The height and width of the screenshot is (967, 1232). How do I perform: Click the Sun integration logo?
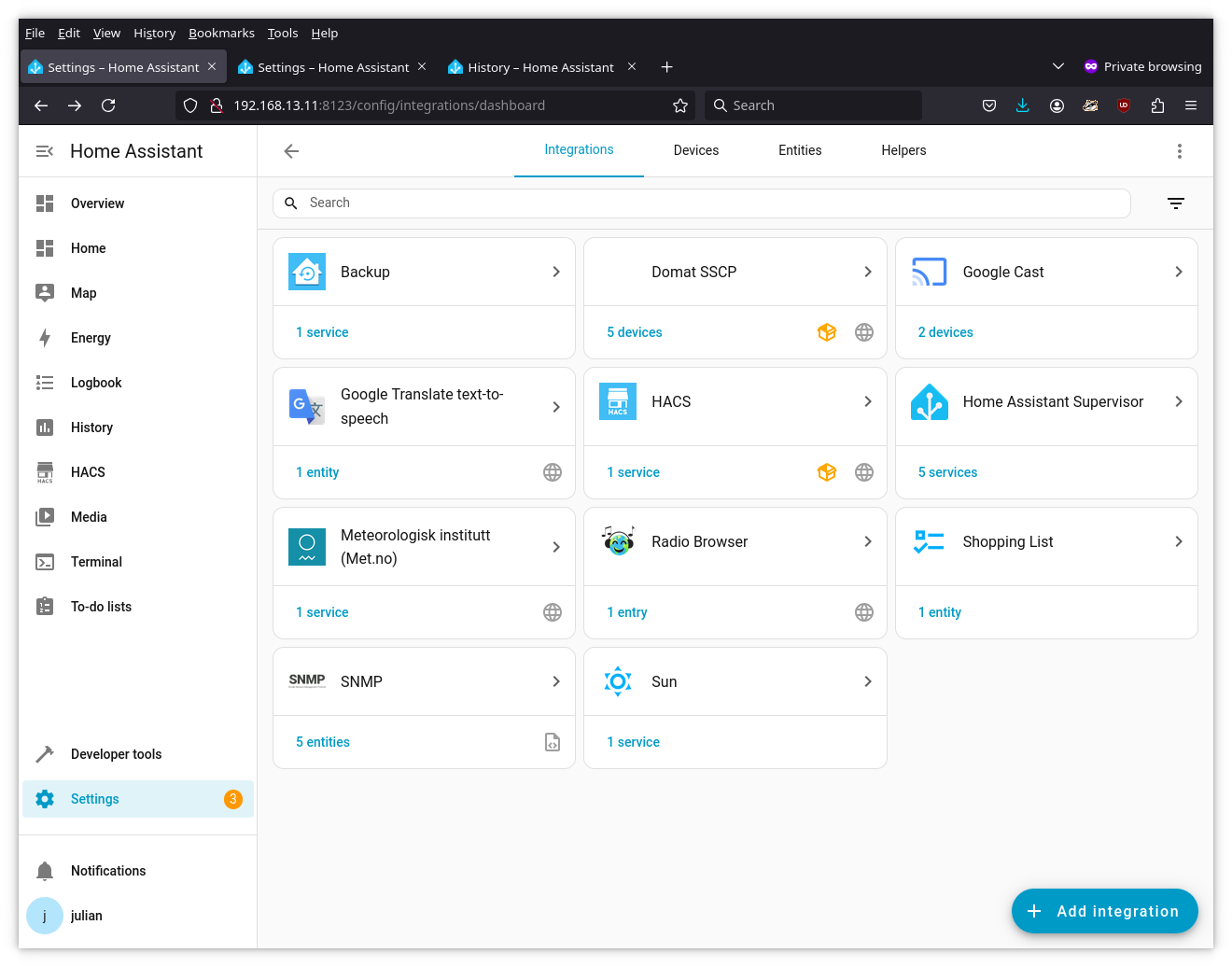click(x=618, y=681)
